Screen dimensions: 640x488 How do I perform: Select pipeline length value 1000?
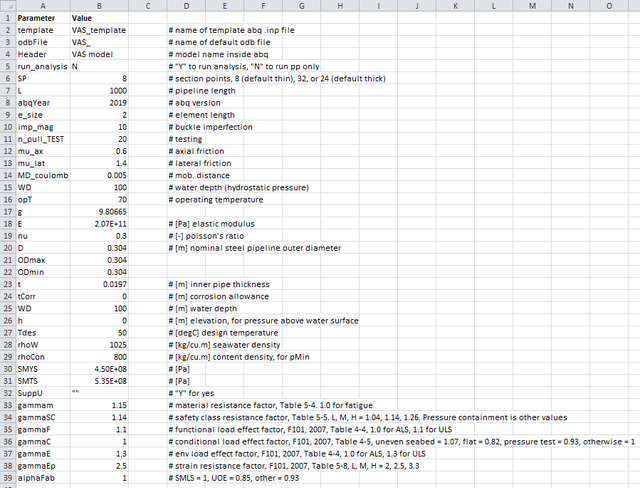click(x=99, y=91)
